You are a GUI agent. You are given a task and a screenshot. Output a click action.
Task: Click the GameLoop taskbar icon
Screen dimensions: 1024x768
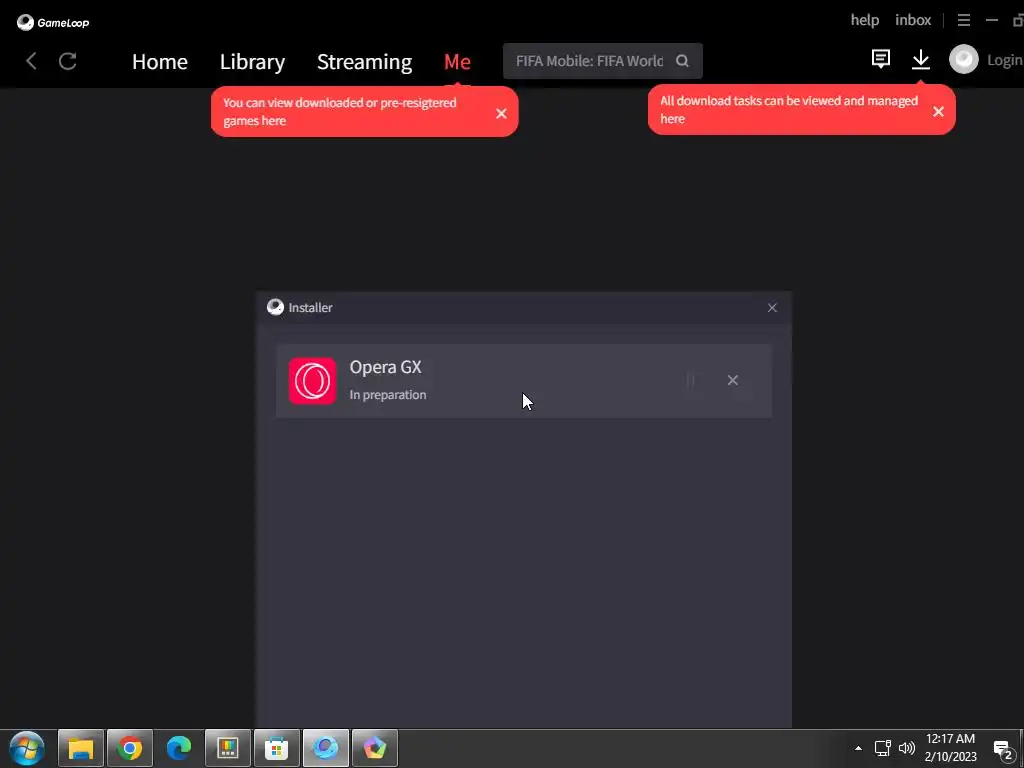click(x=326, y=748)
